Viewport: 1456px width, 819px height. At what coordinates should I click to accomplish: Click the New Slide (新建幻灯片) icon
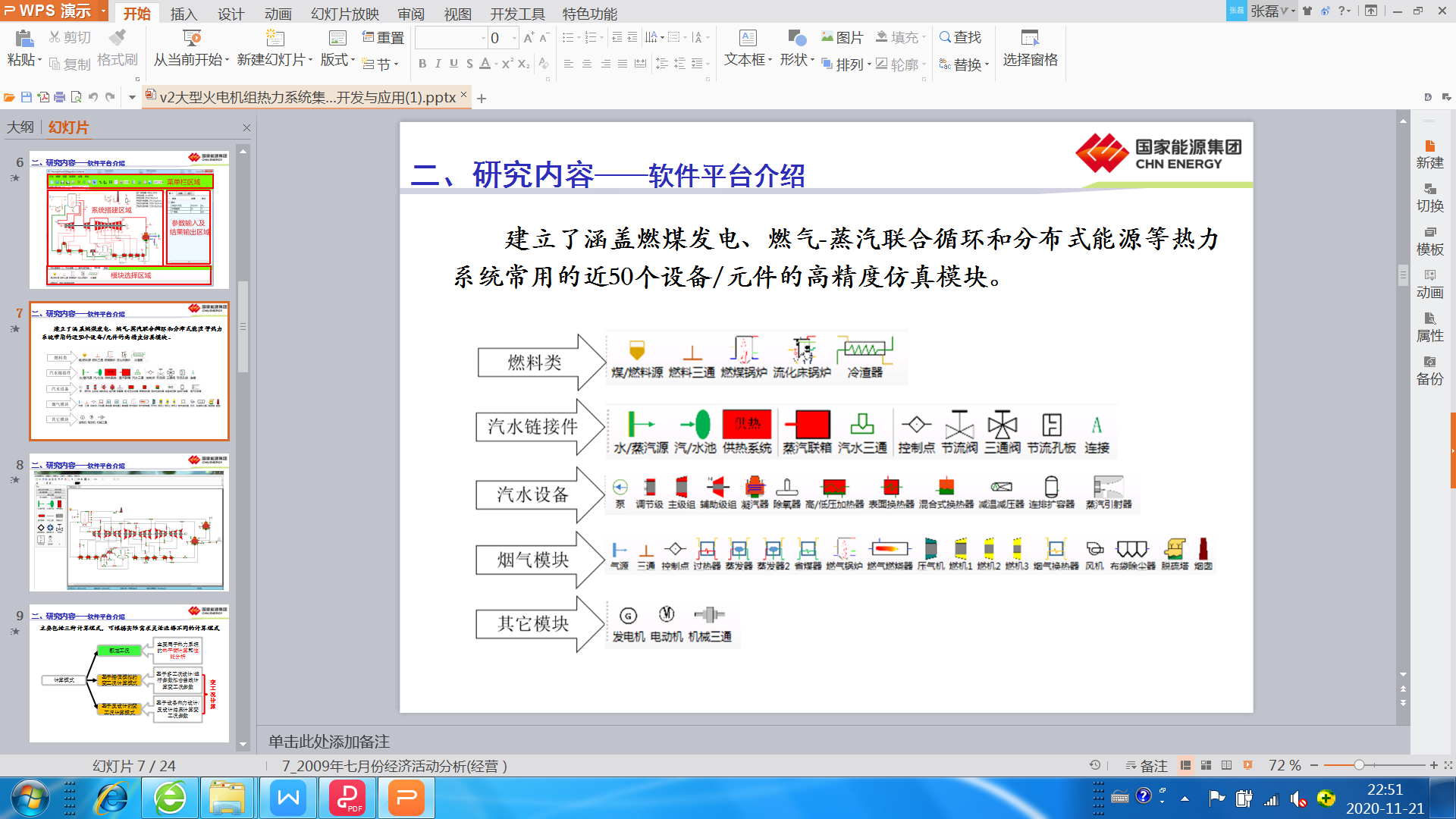click(x=275, y=38)
